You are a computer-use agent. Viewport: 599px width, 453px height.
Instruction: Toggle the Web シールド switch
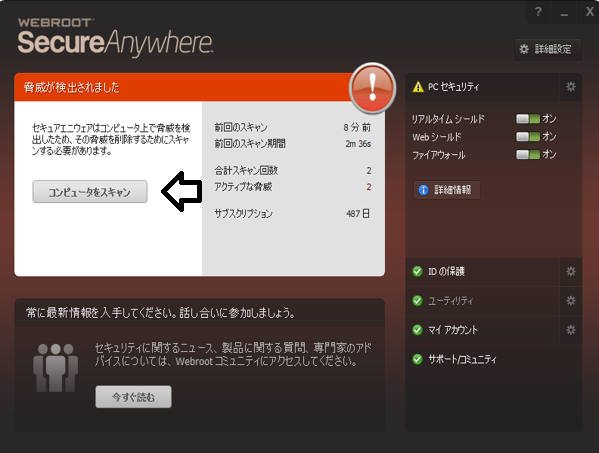point(528,136)
